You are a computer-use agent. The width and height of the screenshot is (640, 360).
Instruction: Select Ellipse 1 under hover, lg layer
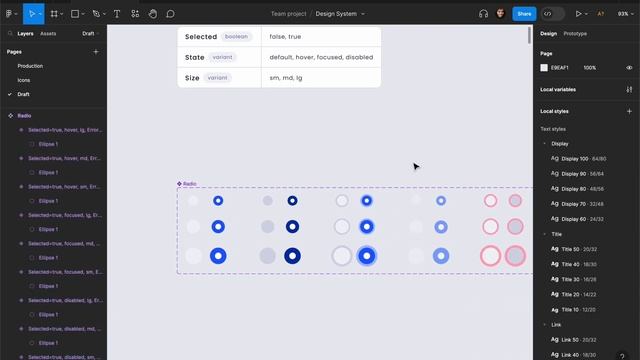[48, 144]
